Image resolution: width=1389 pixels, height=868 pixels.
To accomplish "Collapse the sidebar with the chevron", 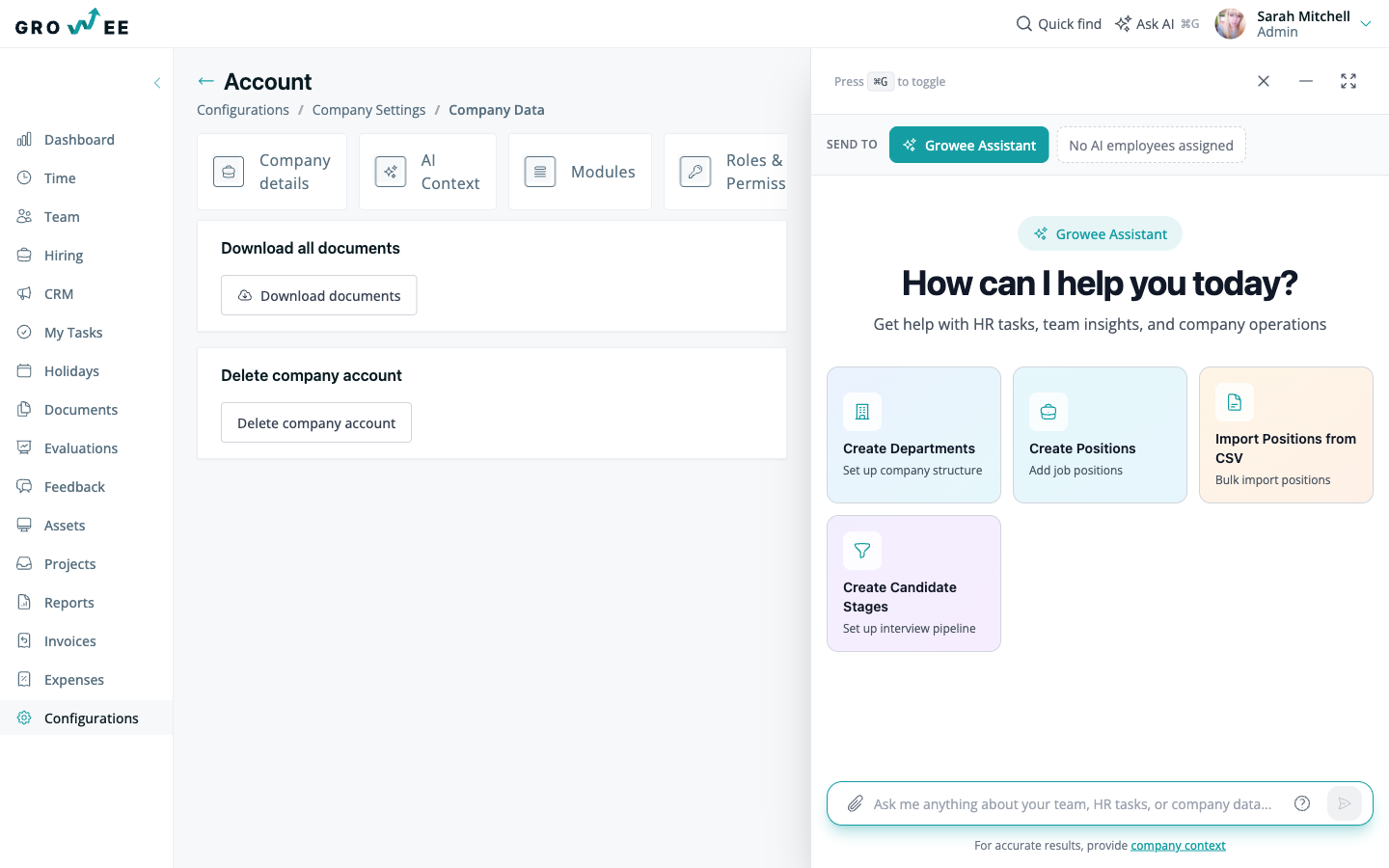I will click(x=157, y=83).
